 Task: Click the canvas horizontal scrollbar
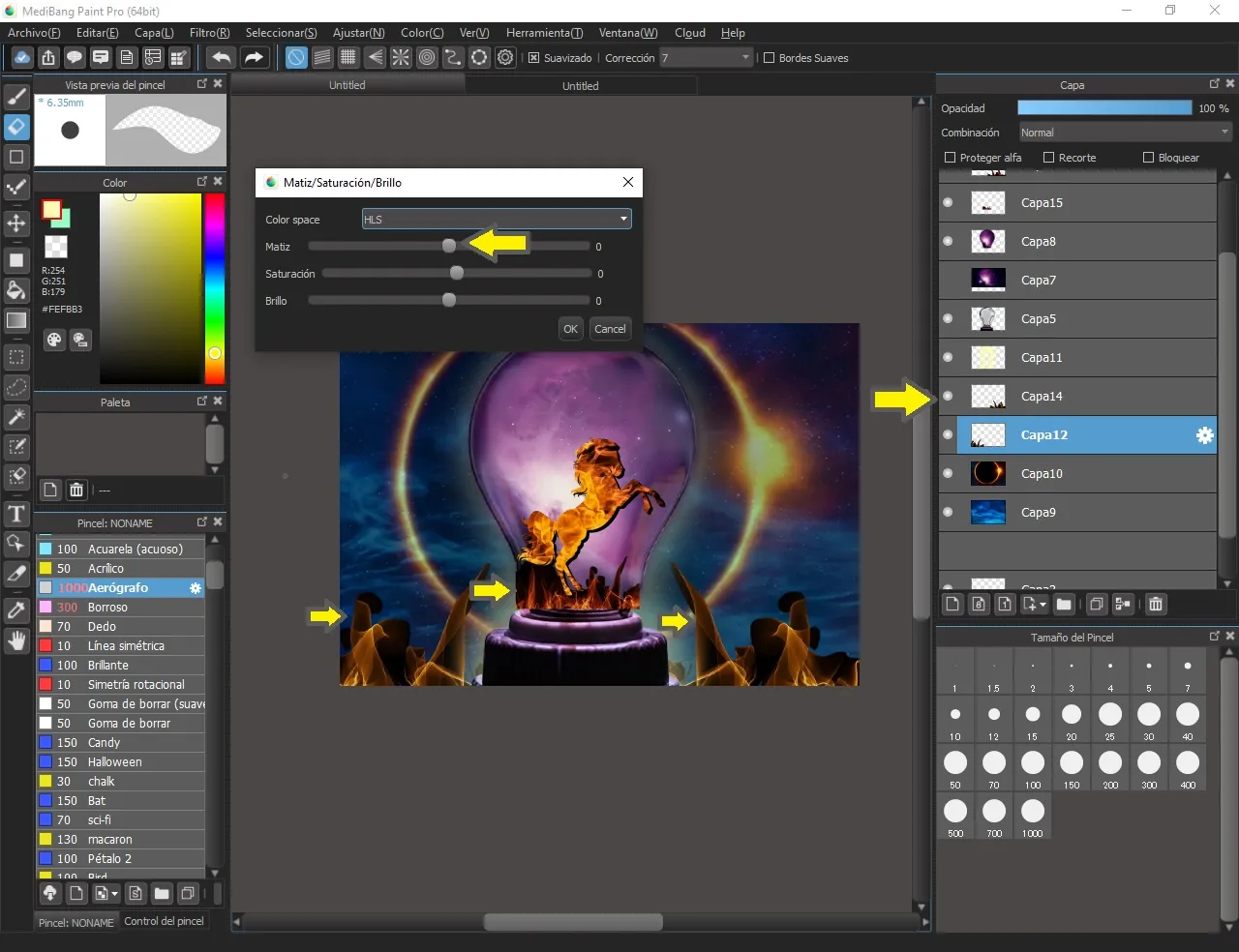click(573, 922)
